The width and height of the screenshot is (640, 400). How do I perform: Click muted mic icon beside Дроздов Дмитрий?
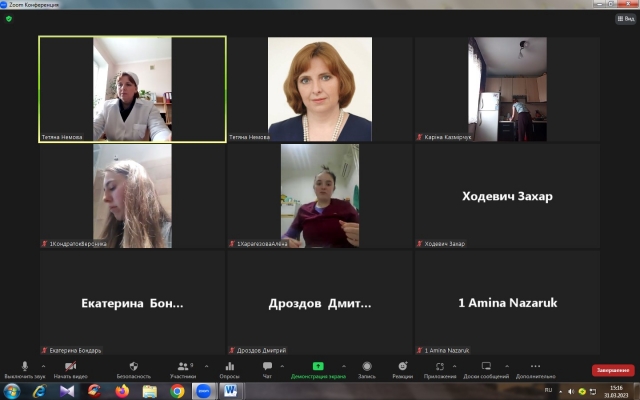pos(232,350)
